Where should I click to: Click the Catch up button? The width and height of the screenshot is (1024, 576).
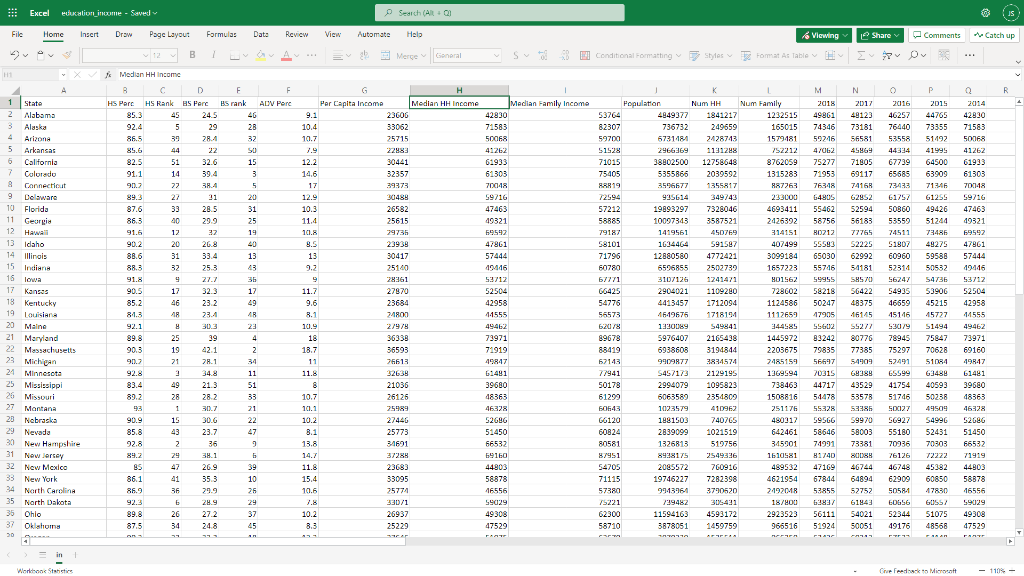[993, 35]
